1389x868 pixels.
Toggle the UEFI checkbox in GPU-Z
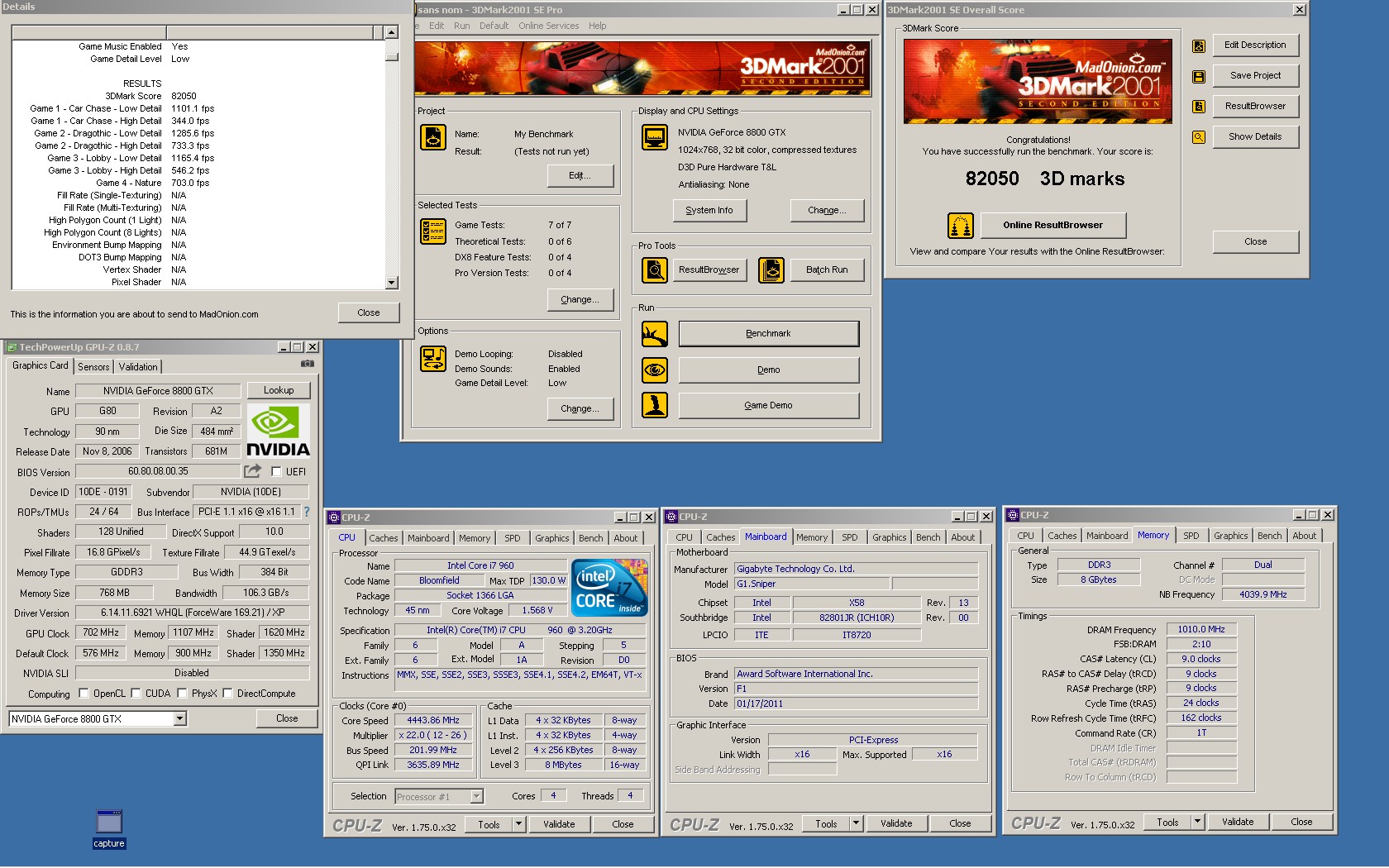276,472
